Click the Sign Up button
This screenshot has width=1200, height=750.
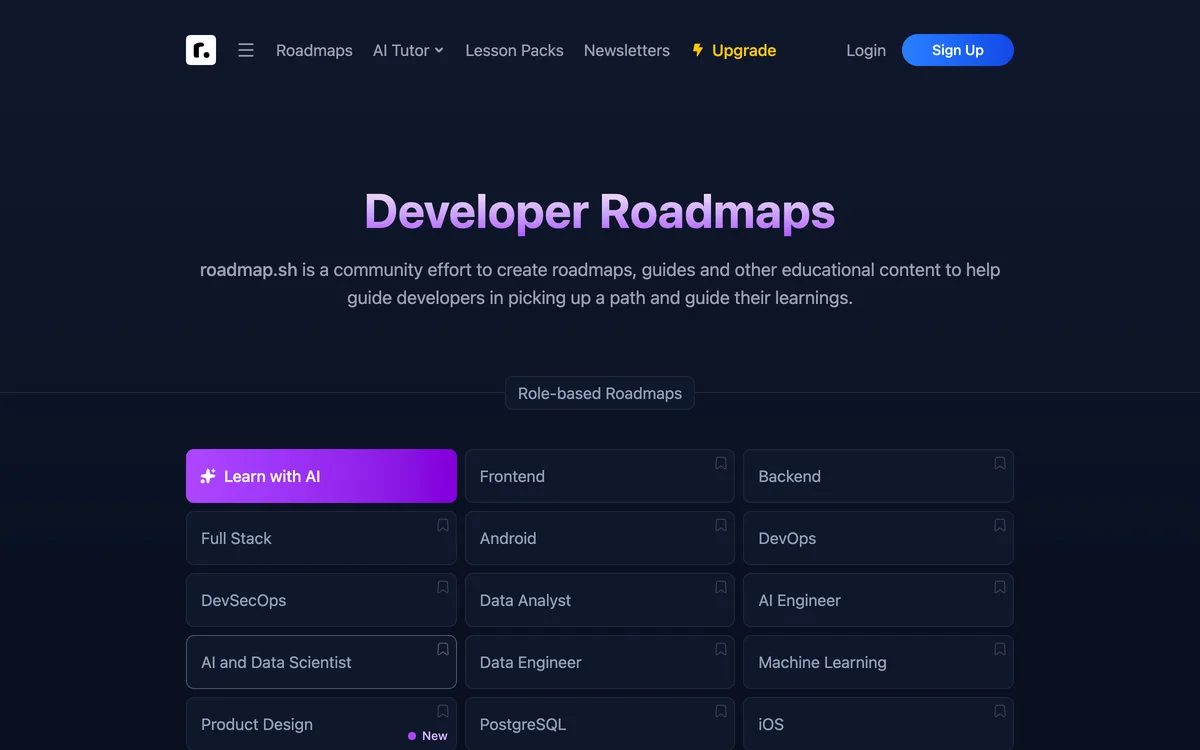tap(958, 50)
